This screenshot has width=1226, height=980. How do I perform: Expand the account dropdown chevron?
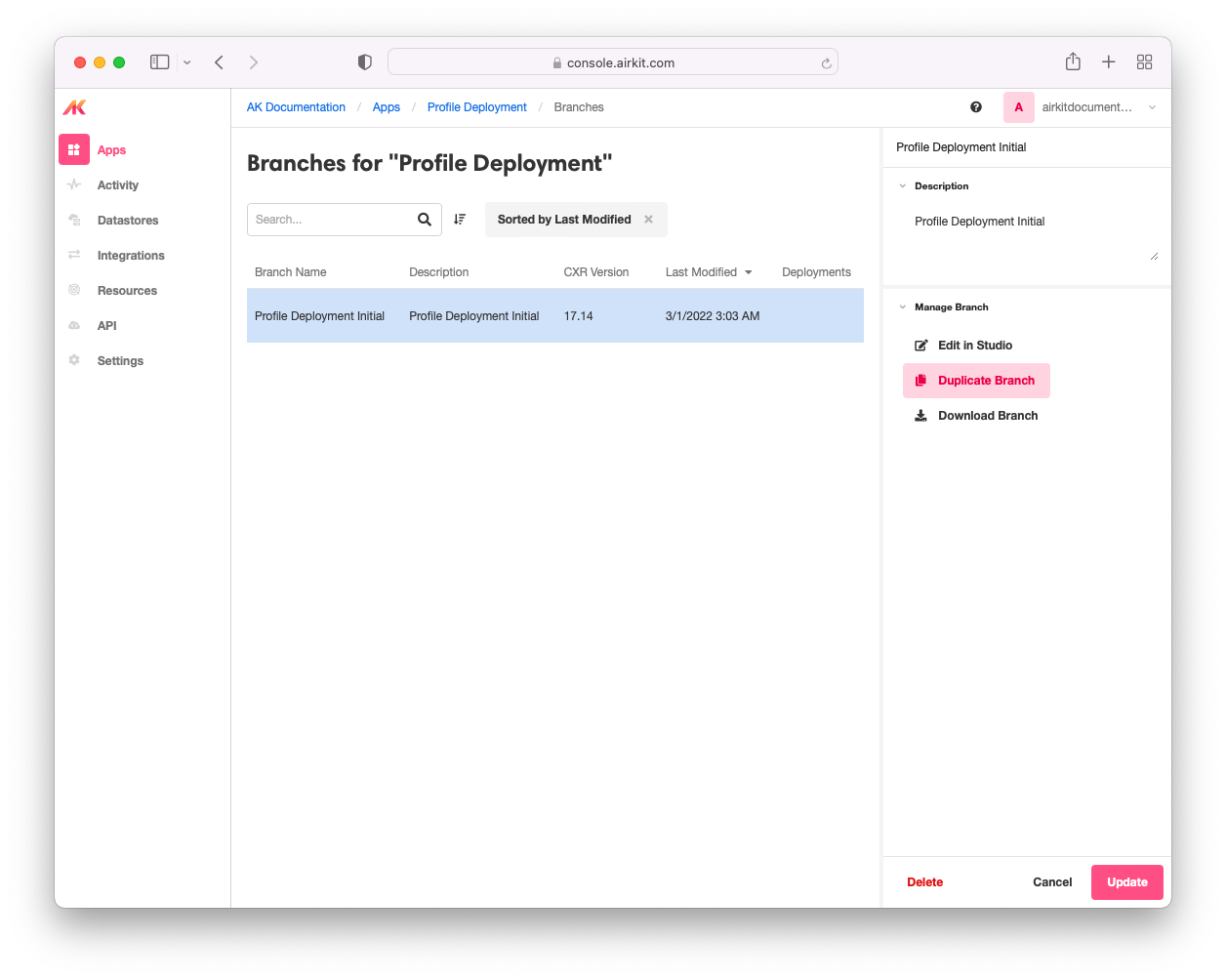click(1153, 107)
